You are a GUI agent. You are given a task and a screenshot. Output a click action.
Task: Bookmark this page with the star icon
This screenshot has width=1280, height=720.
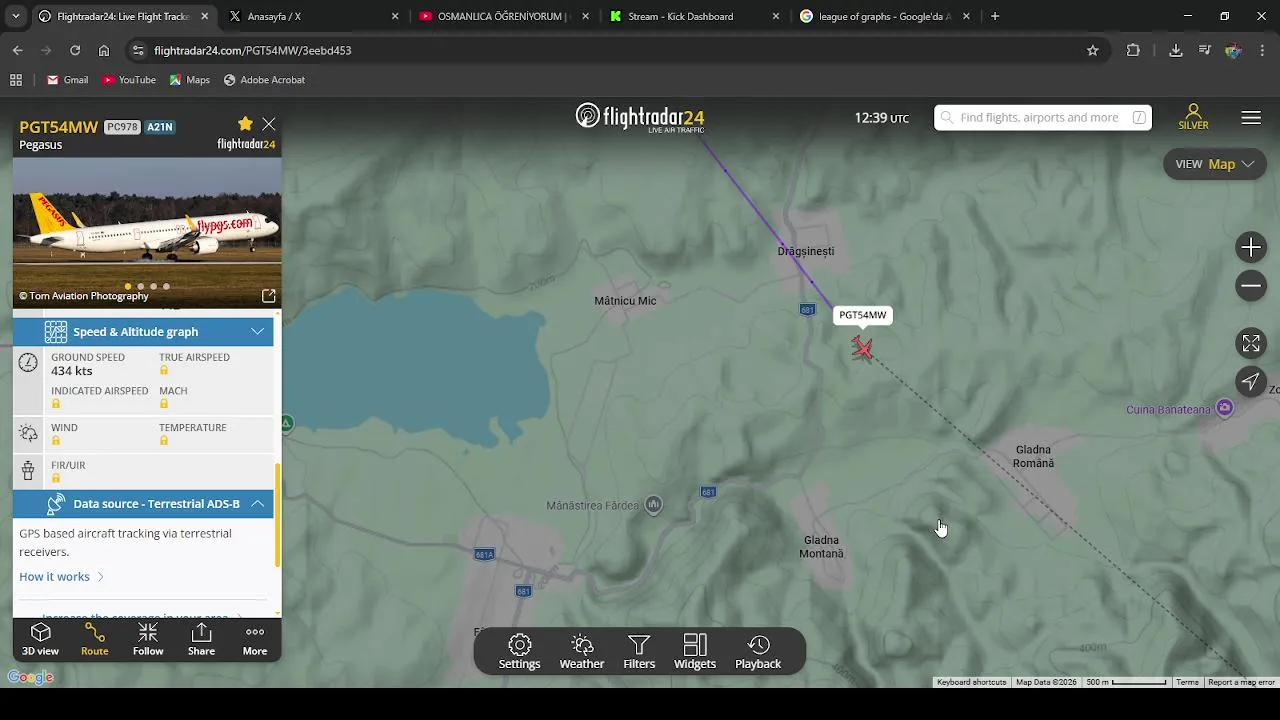(x=1093, y=50)
